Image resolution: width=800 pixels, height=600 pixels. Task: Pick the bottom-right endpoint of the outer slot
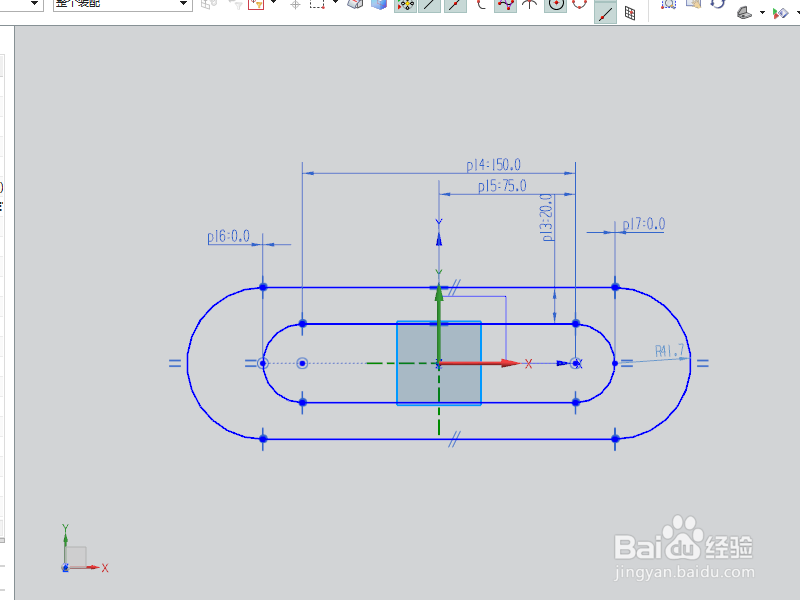tap(615, 439)
